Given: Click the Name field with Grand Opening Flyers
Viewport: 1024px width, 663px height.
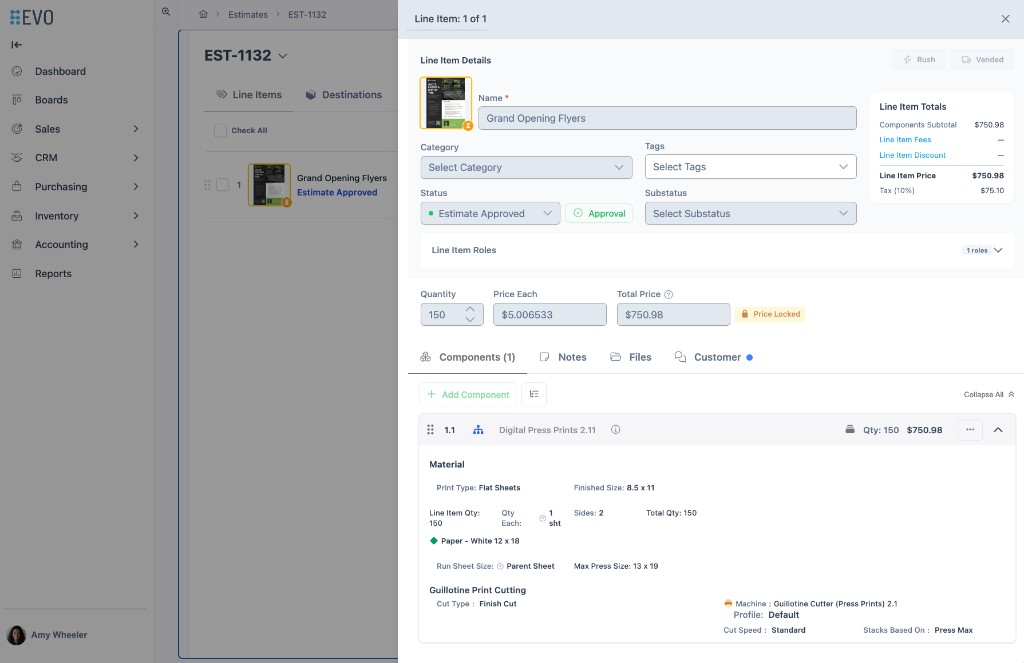Looking at the screenshot, I should point(667,118).
